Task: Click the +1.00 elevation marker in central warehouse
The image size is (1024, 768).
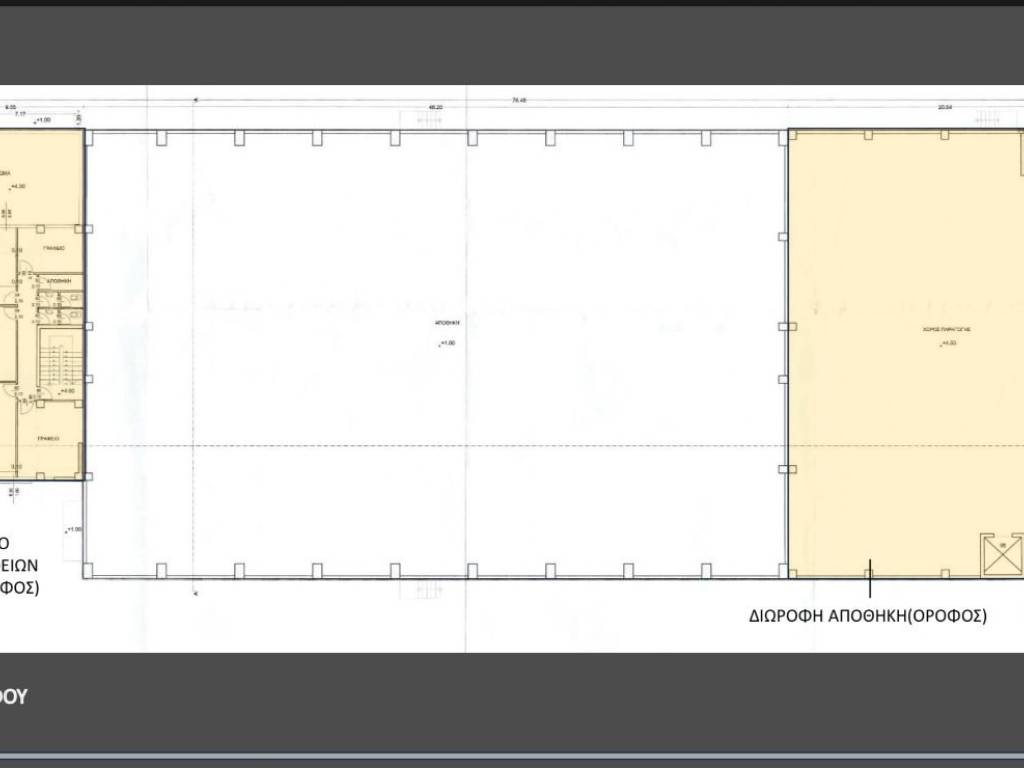Action: tap(446, 344)
